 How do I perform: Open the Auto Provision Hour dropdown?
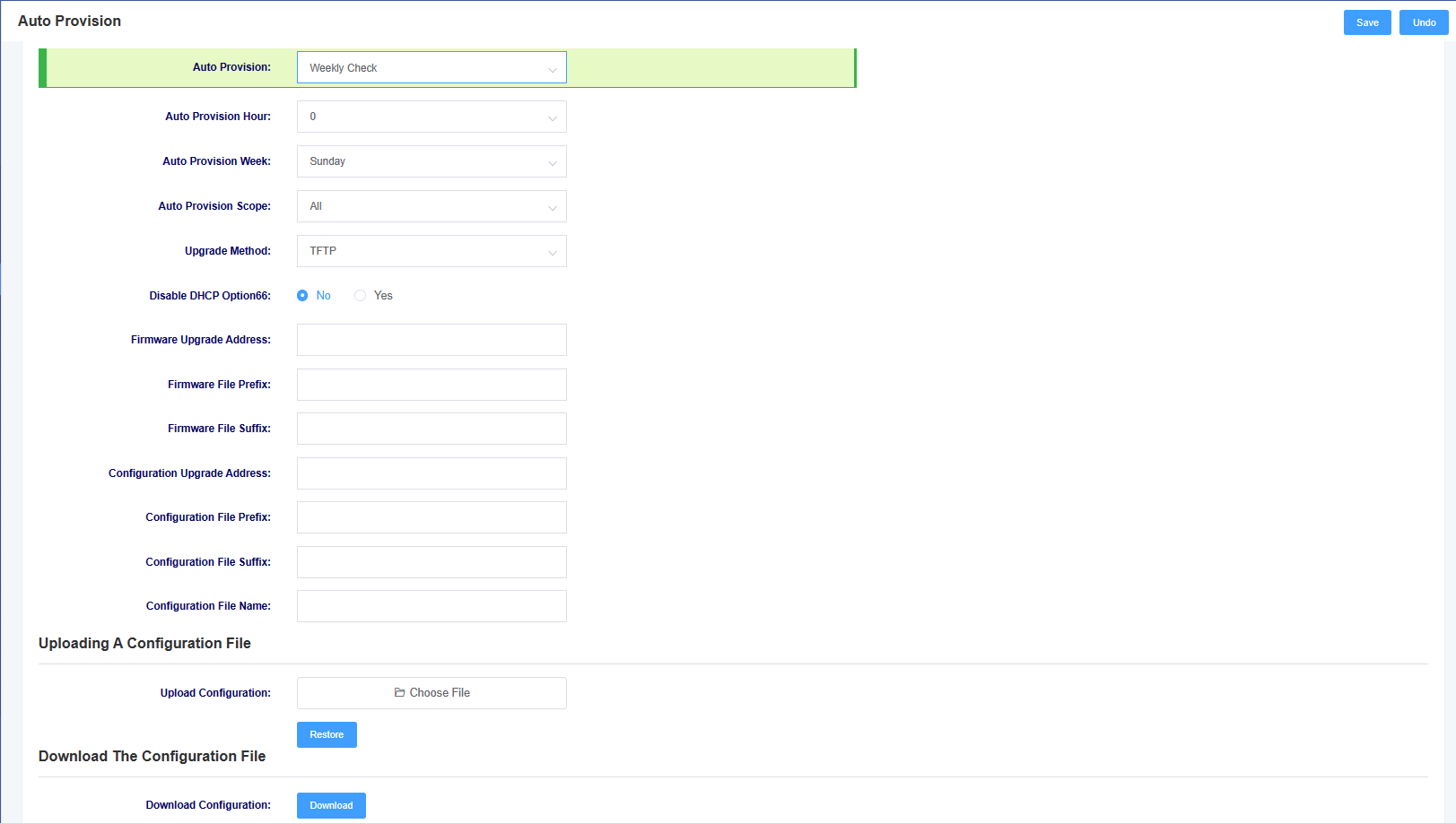click(432, 117)
